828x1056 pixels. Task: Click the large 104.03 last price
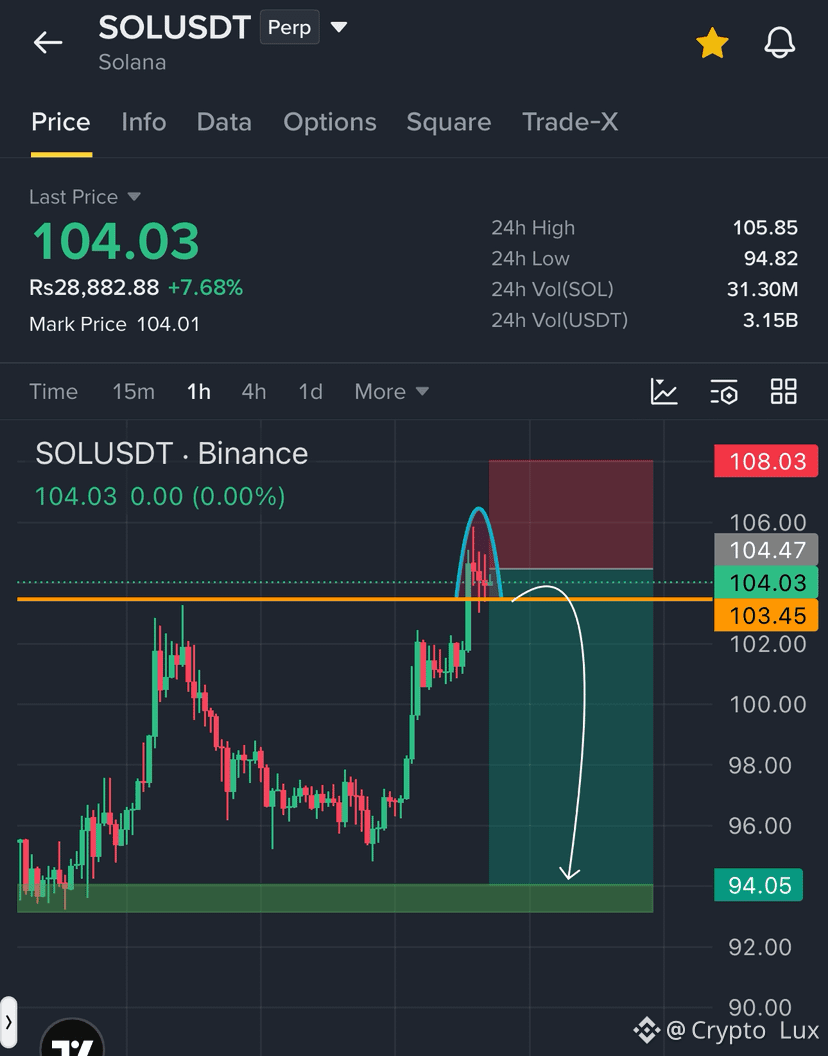(116, 240)
